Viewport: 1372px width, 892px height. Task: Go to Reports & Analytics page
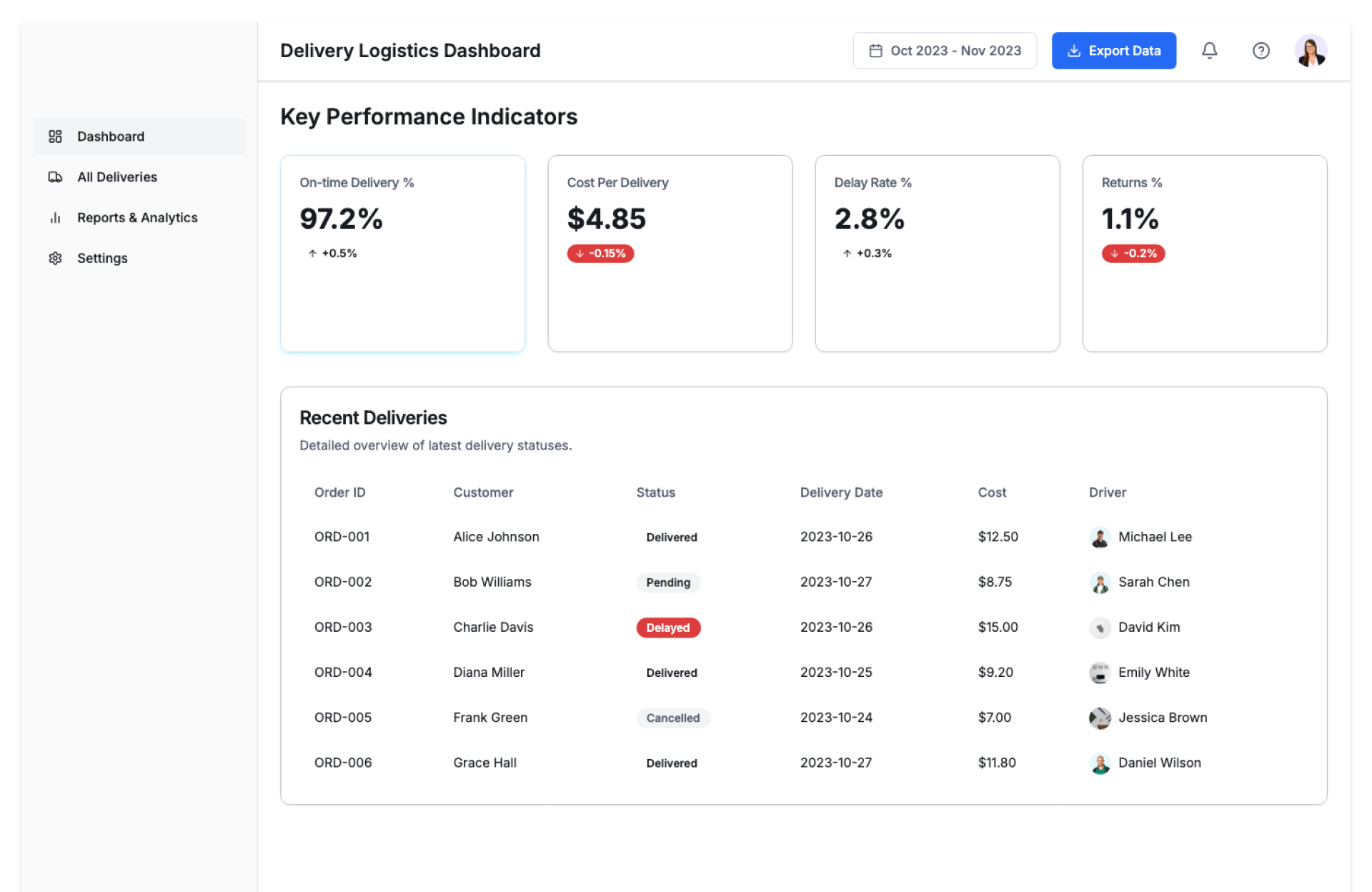[137, 218]
